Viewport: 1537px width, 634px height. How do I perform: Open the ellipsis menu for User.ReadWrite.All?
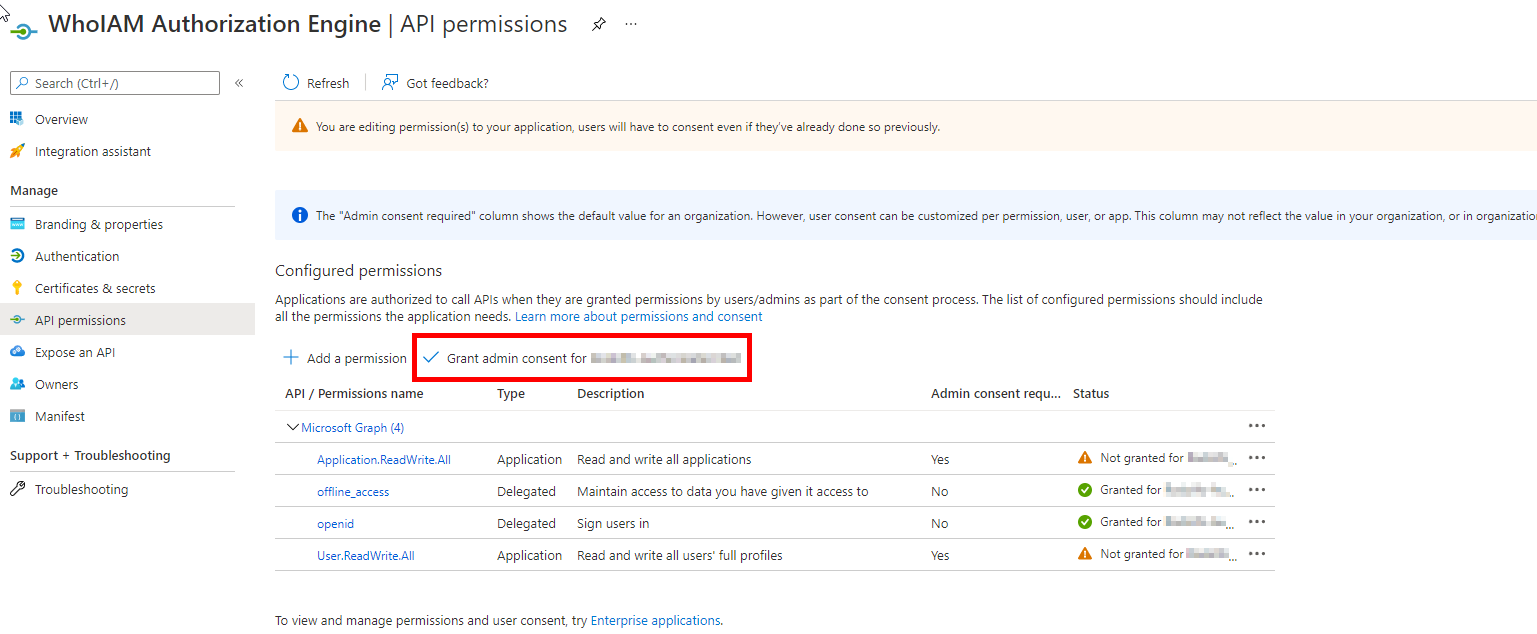(x=1257, y=553)
